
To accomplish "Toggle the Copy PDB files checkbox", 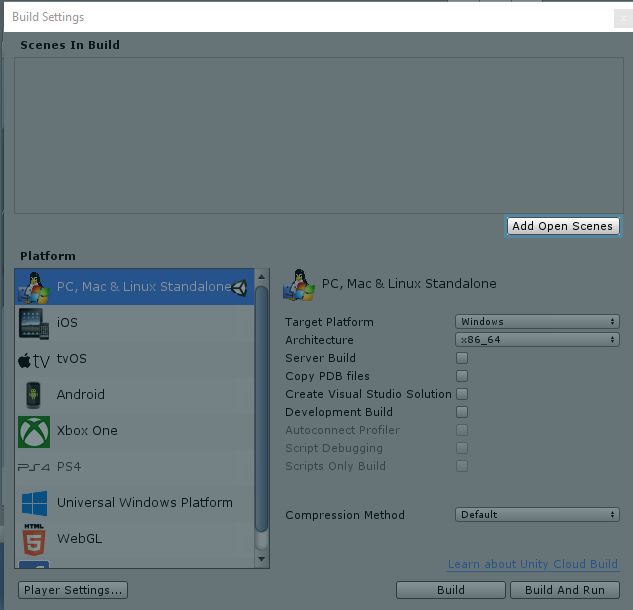I will click(x=462, y=376).
